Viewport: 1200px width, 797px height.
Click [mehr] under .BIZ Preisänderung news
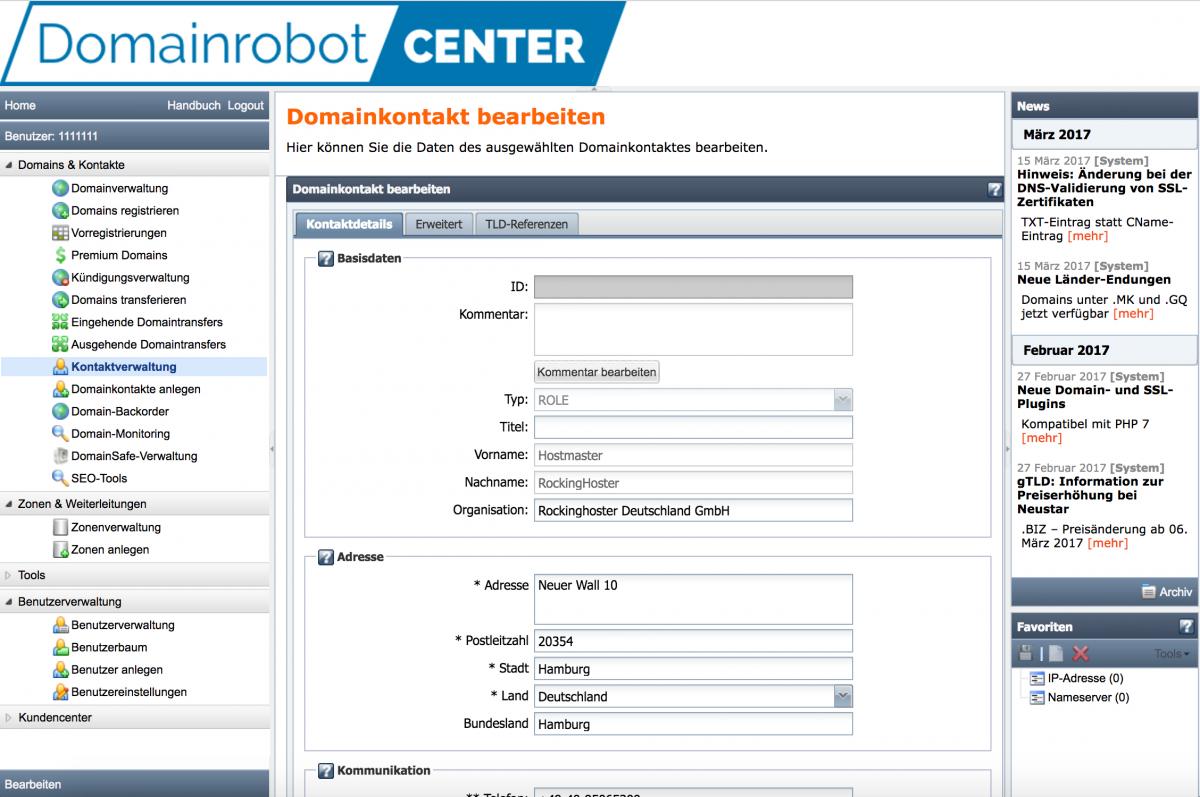pos(1107,543)
